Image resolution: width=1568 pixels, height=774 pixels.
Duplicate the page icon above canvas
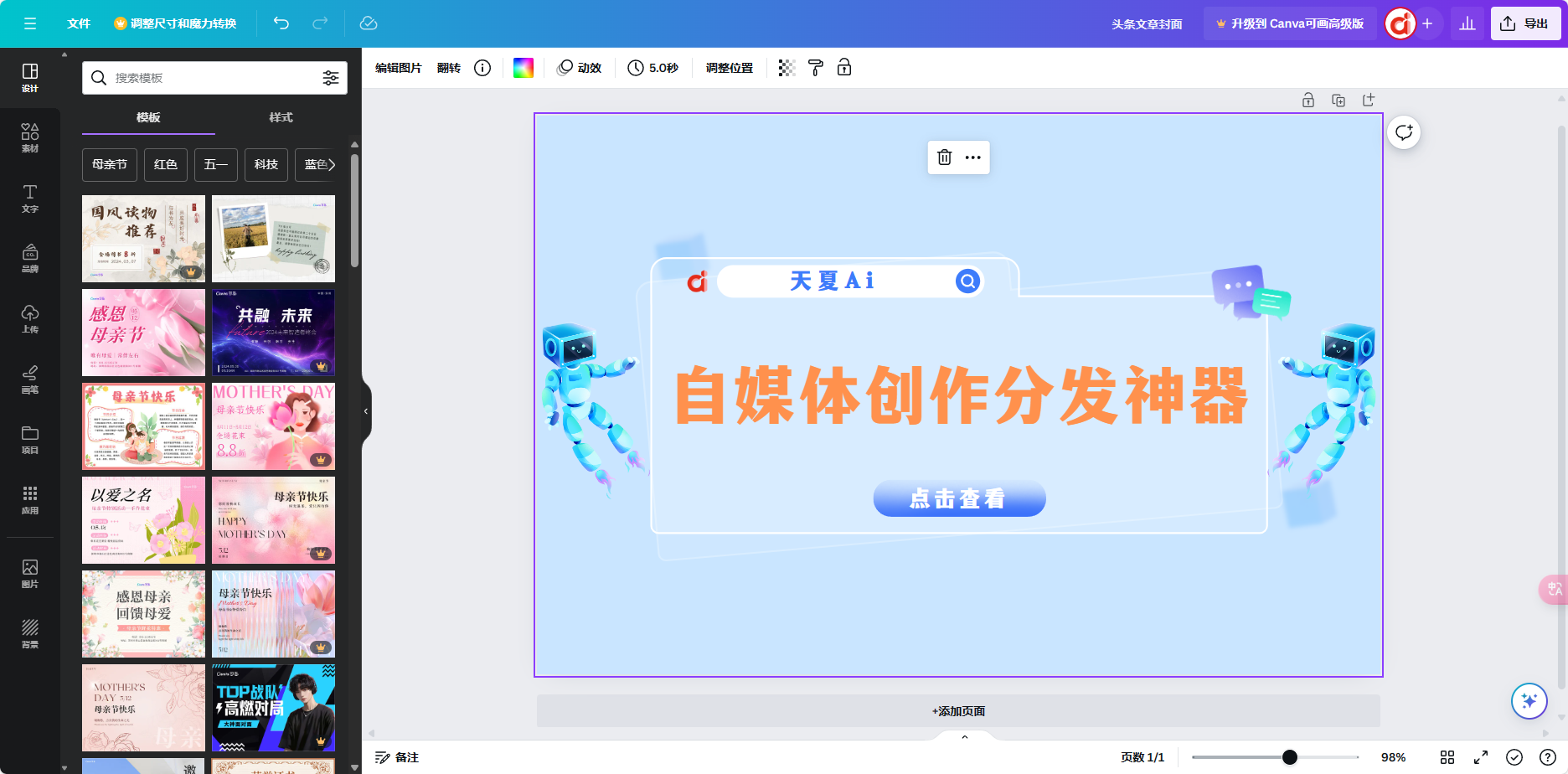[1338, 101]
